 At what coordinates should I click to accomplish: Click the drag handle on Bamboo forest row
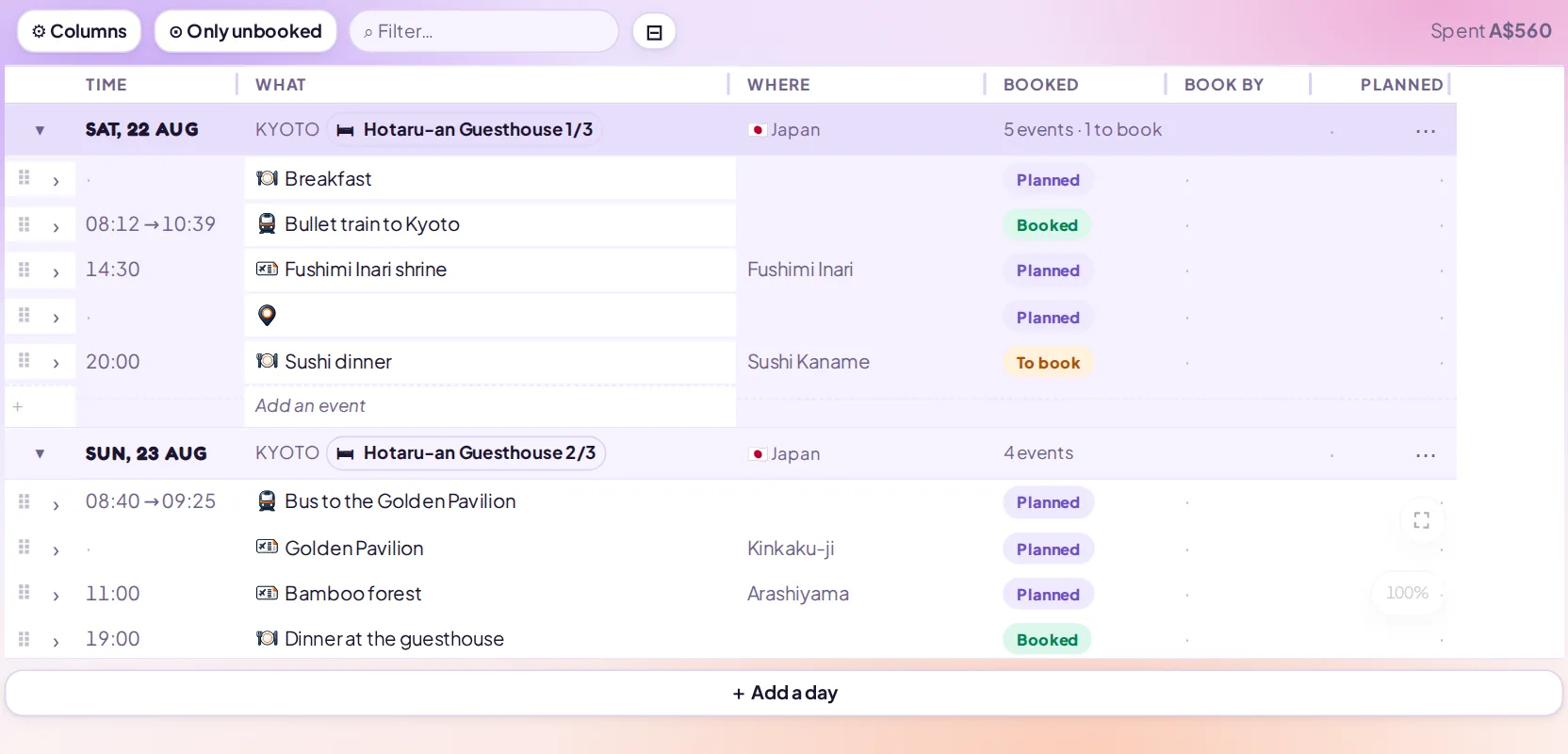[24, 593]
